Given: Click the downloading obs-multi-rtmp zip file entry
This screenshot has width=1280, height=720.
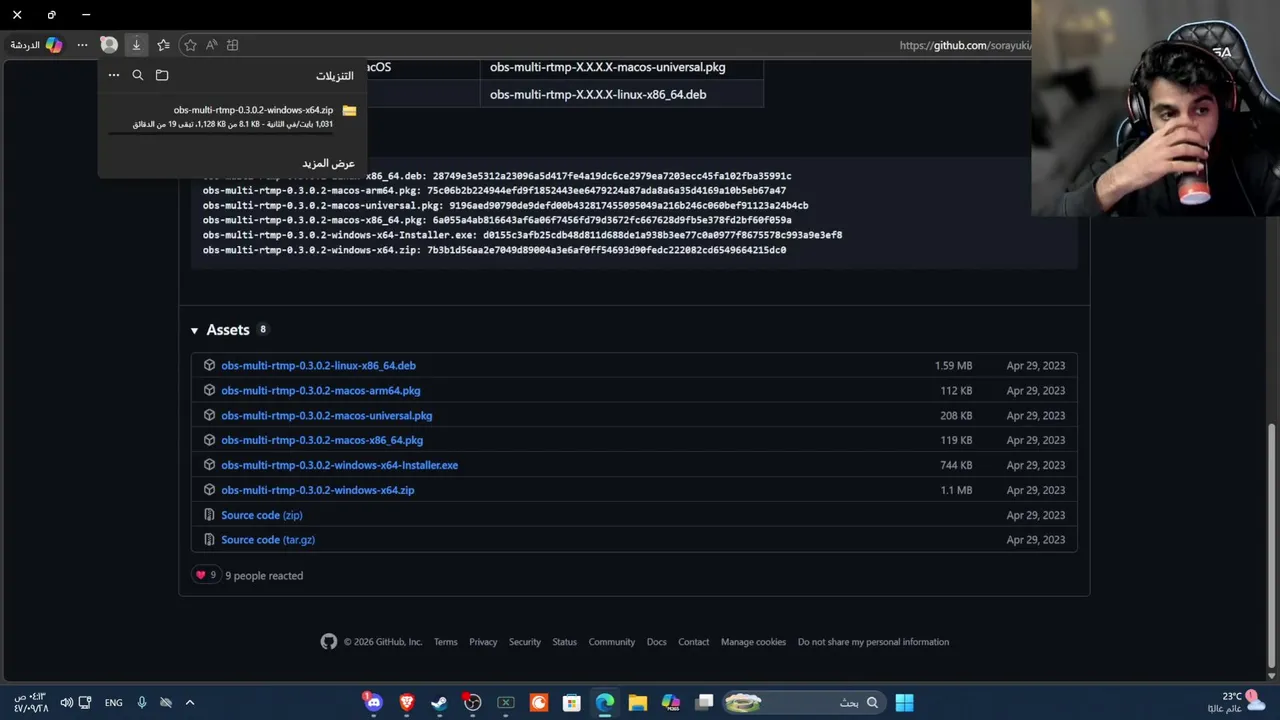Looking at the screenshot, I should click(x=233, y=117).
